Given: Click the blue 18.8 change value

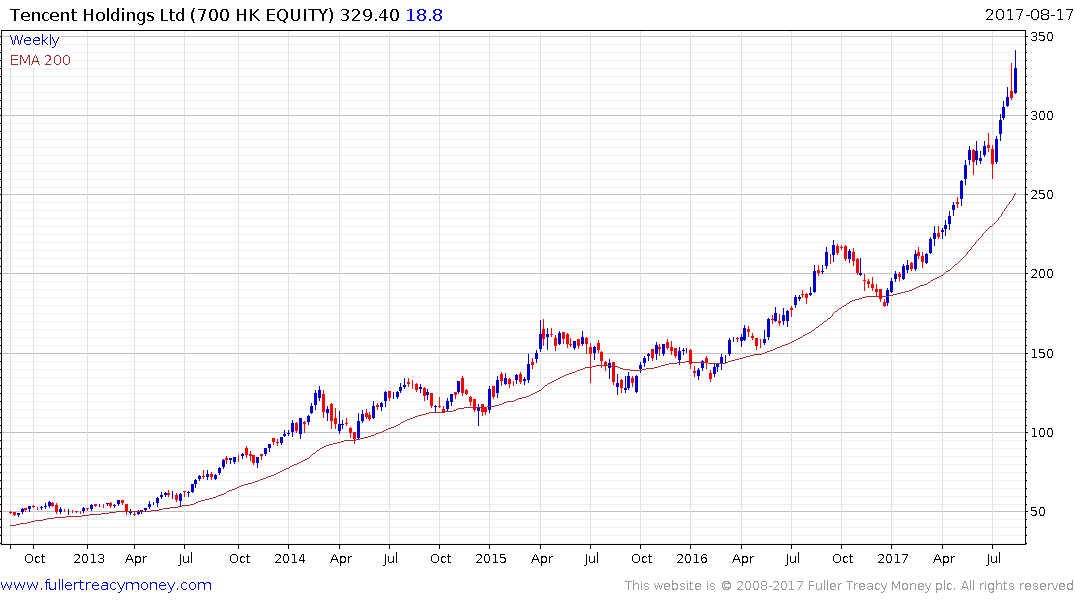Looking at the screenshot, I should pos(424,15).
